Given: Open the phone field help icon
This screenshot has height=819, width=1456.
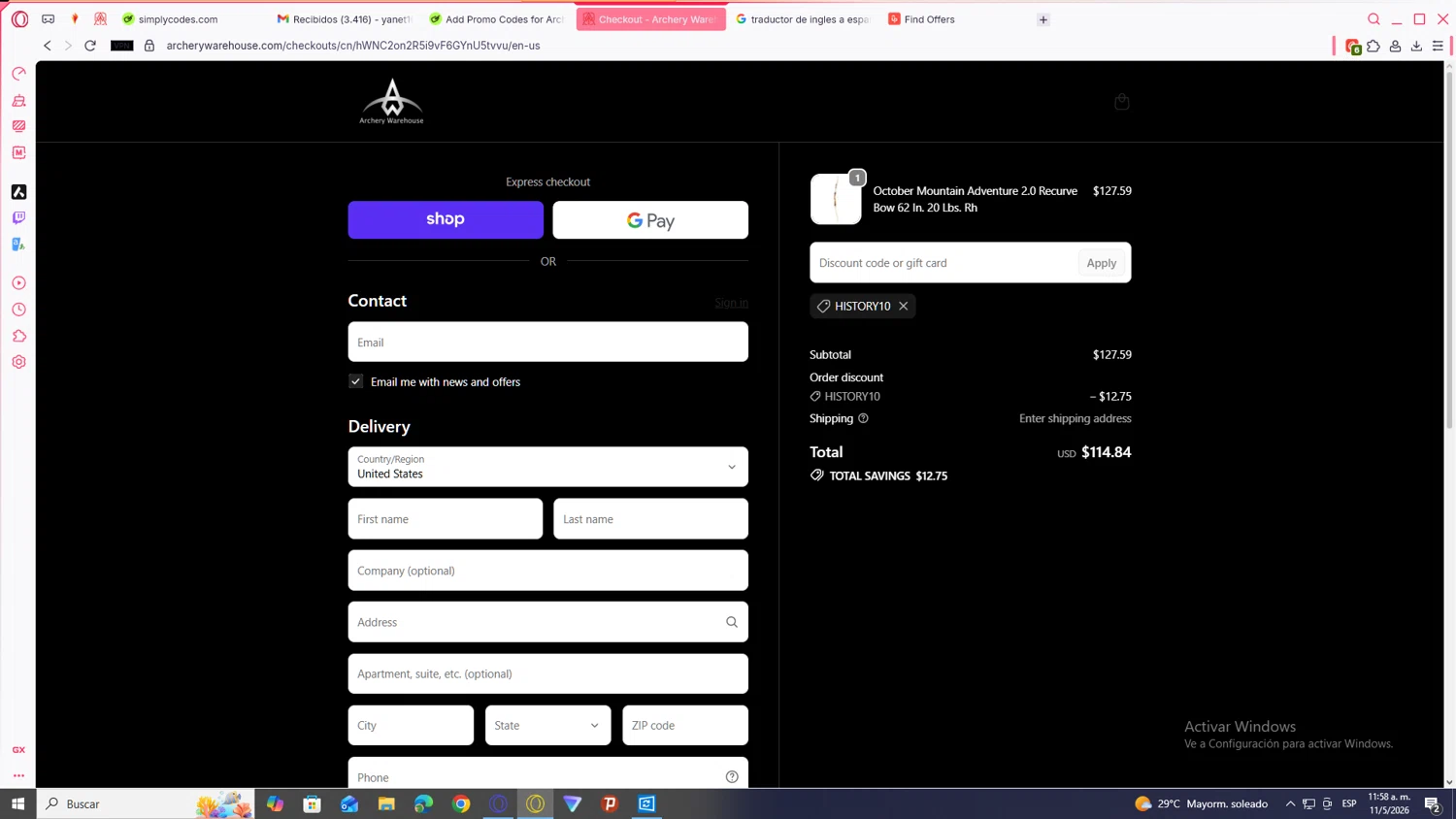Looking at the screenshot, I should click(732, 776).
